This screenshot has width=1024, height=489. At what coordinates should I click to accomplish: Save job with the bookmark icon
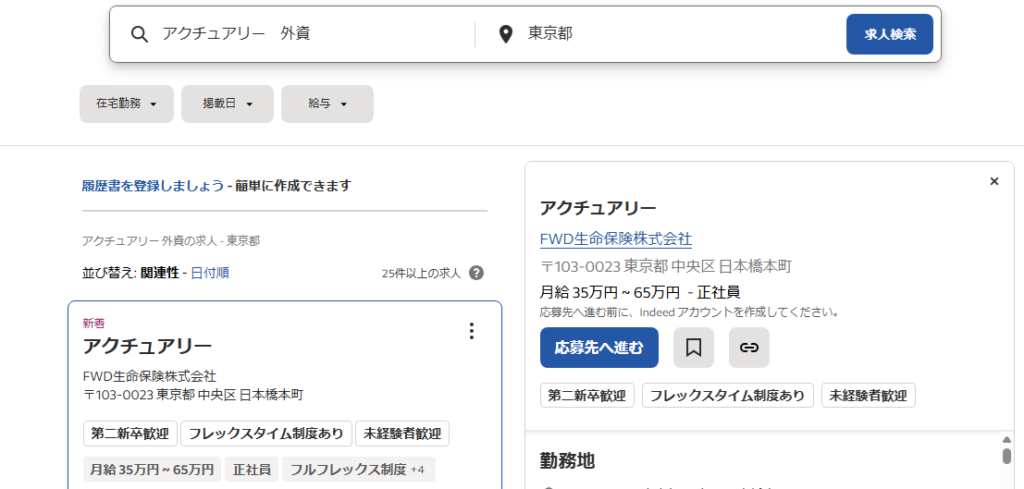(x=694, y=347)
